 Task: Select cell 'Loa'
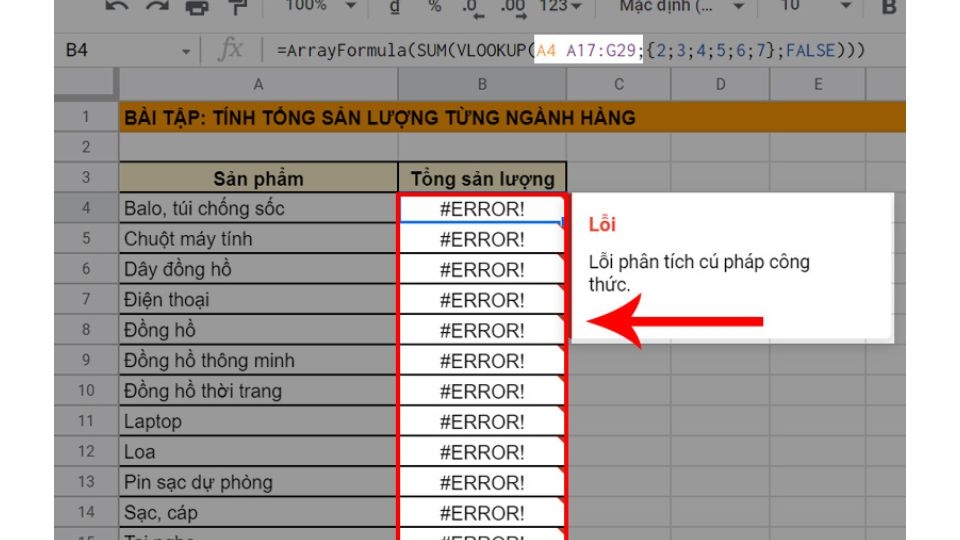pyautogui.click(x=258, y=451)
